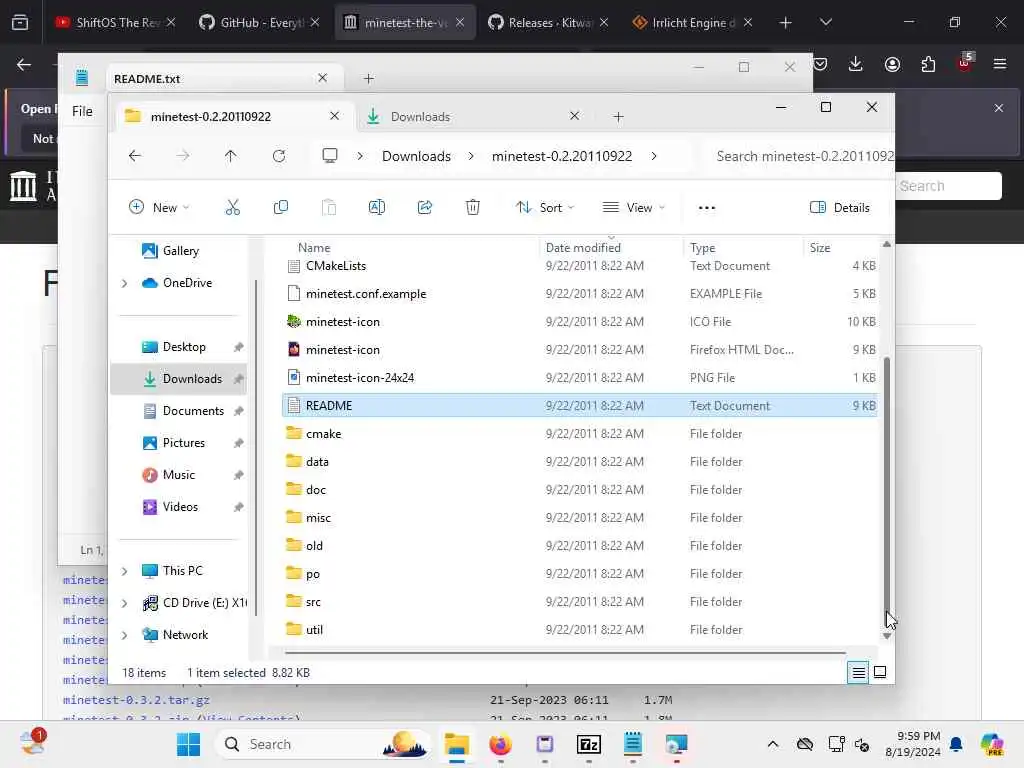The image size is (1024, 768).
Task: Select the minetest.conf.example file
Action: (x=579, y=294)
